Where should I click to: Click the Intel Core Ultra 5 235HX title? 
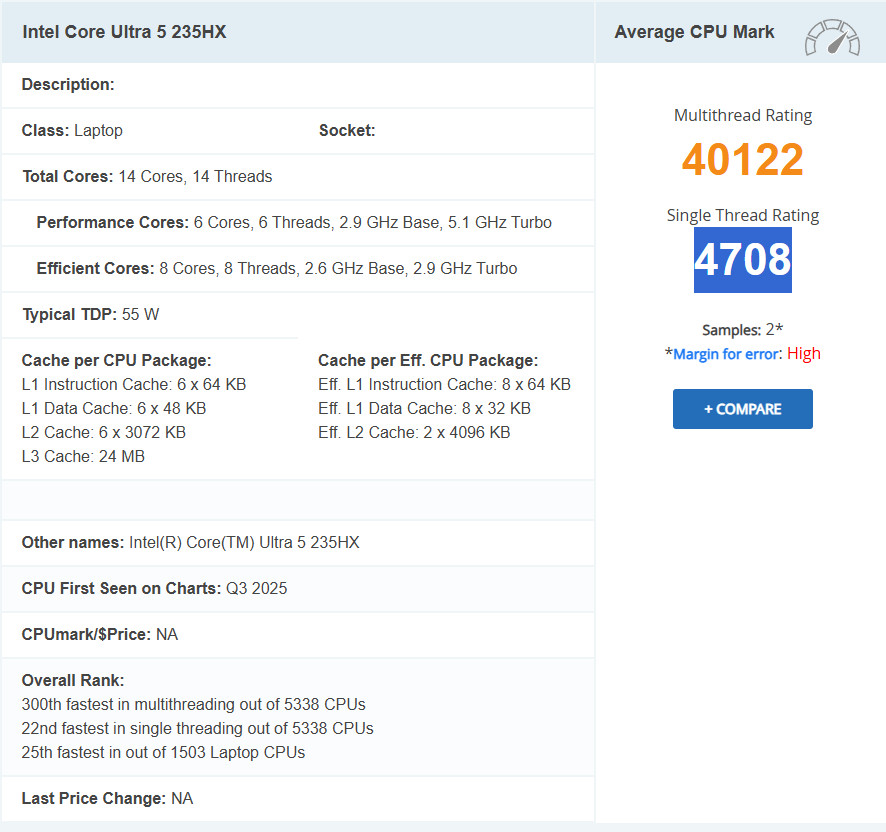(x=125, y=32)
